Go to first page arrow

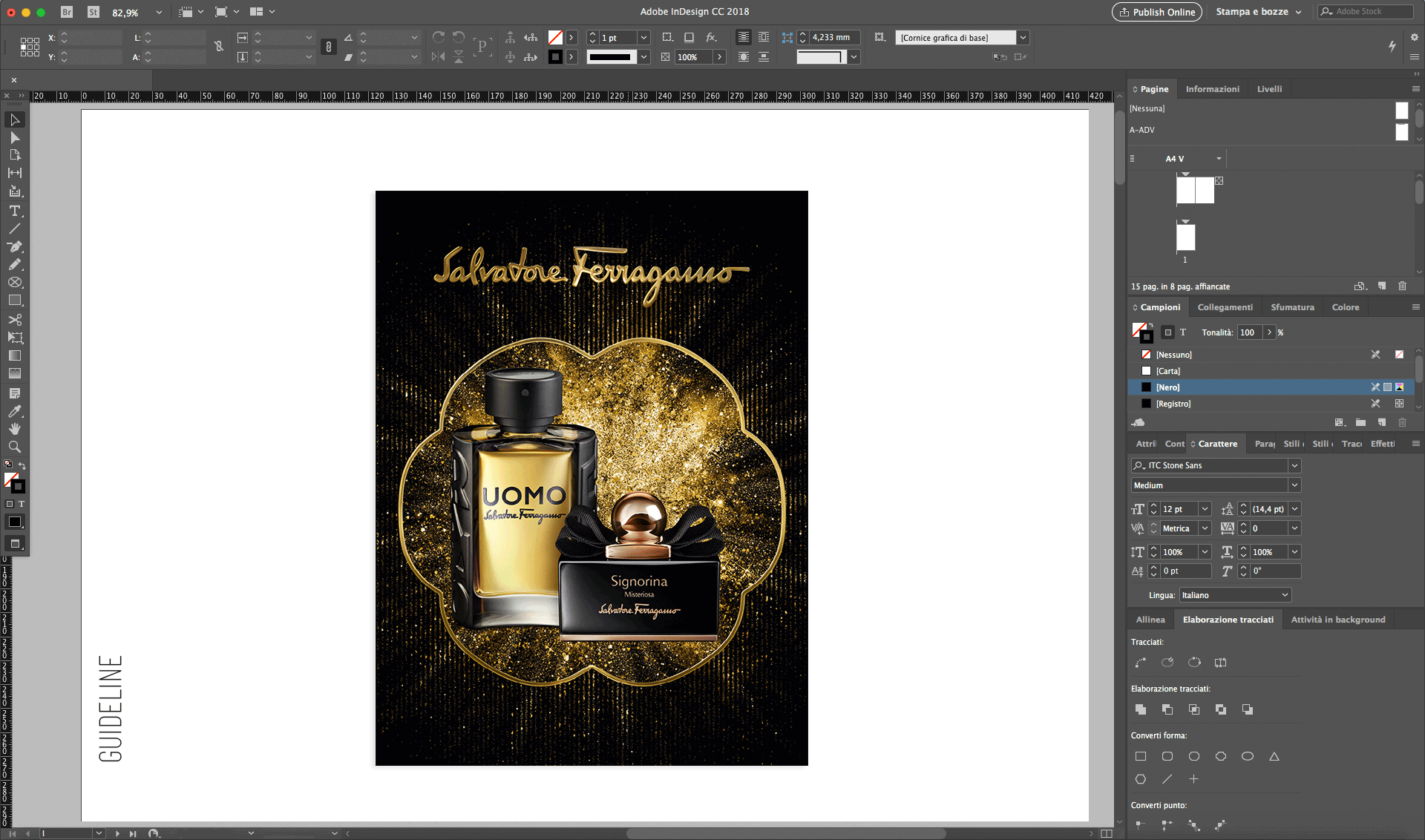click(x=13, y=833)
